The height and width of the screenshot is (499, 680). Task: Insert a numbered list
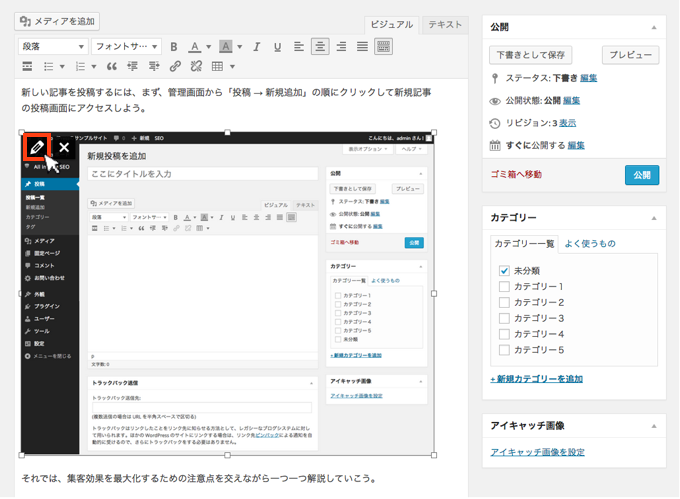80,66
